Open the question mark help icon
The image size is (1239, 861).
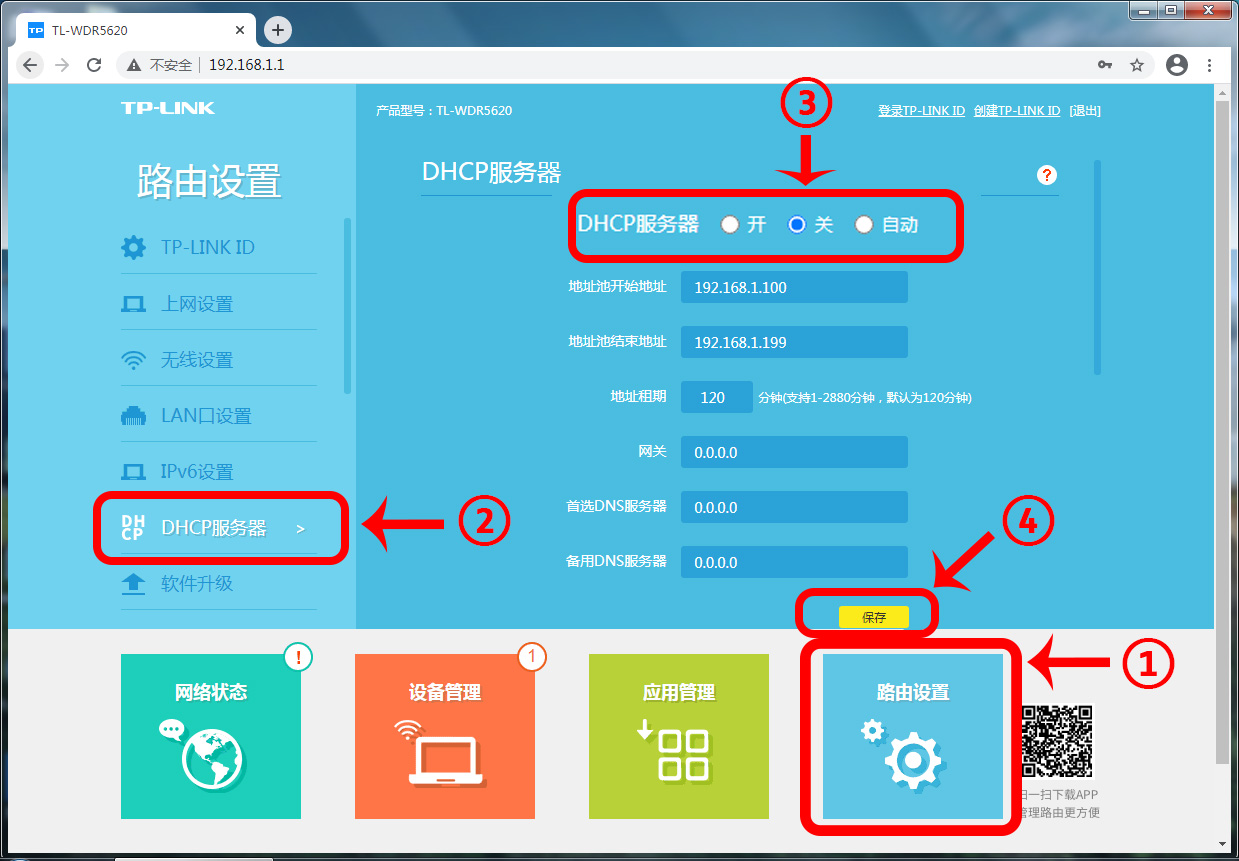[x=1047, y=176]
